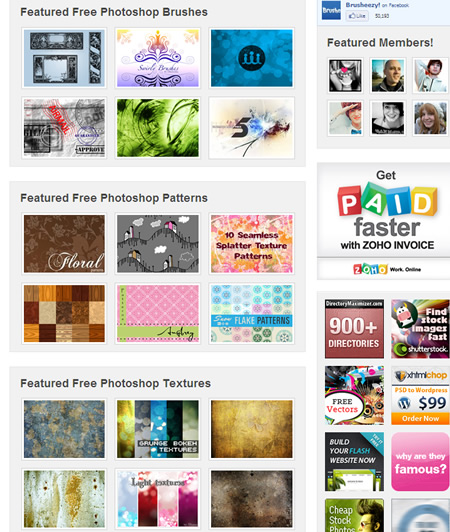Open the Swirly Brushes thumbnail
Screen dimensions: 450x532
coord(158,58)
